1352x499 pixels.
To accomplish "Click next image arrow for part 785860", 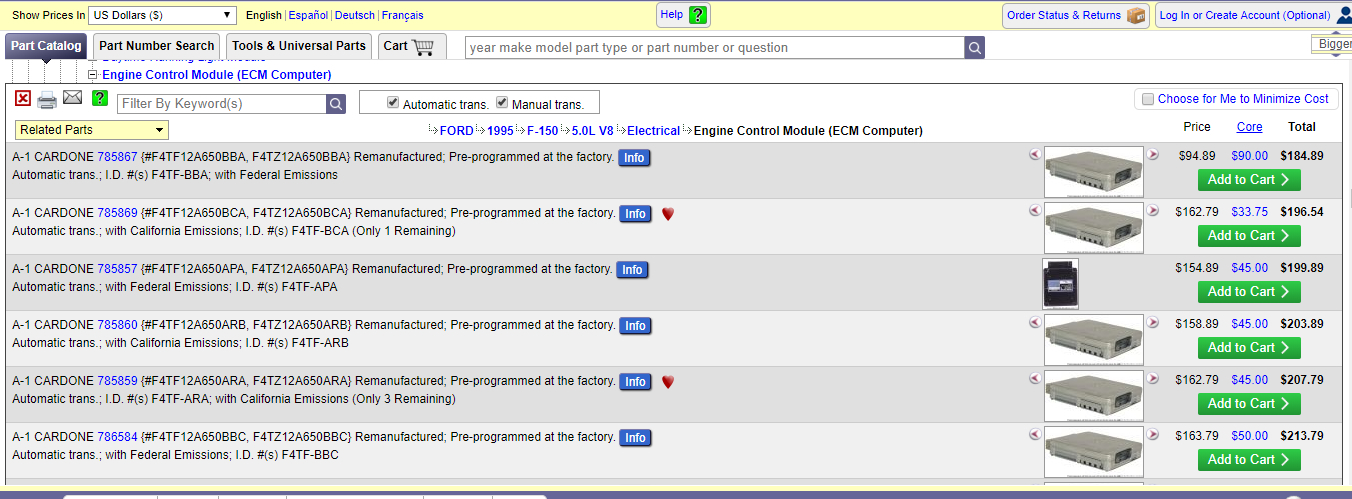I will 1153,323.
